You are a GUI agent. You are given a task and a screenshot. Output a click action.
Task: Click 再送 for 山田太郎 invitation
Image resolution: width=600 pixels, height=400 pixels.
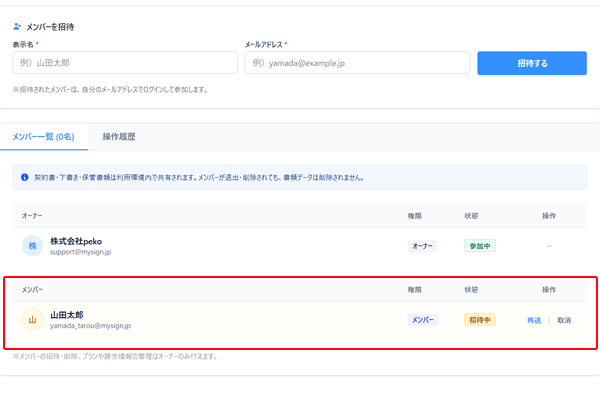(534, 320)
